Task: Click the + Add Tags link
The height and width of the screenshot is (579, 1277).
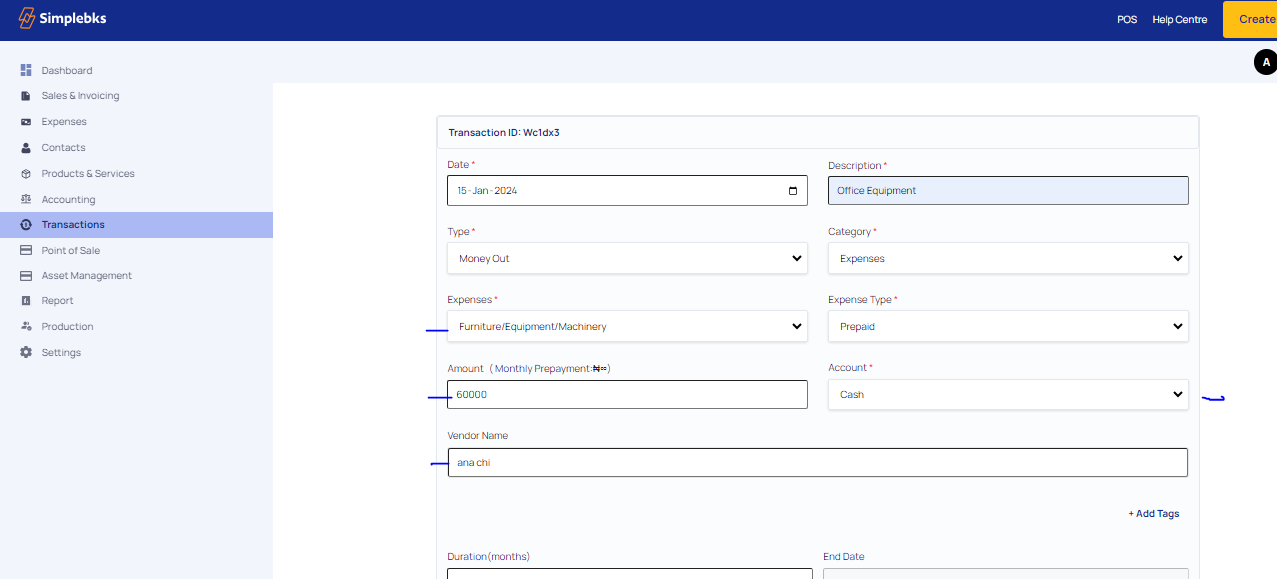Action: [1154, 514]
